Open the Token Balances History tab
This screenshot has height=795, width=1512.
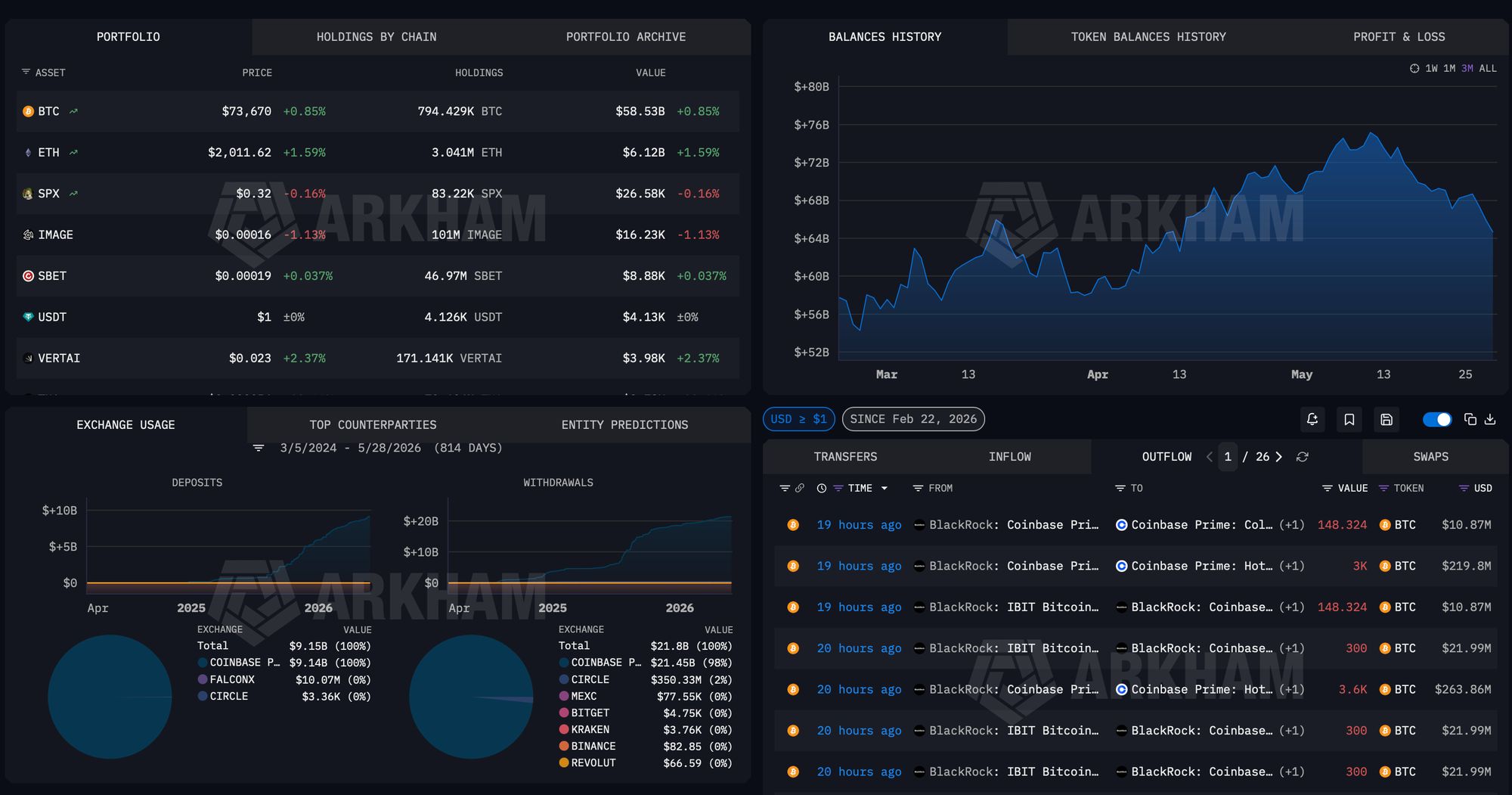coord(1148,37)
